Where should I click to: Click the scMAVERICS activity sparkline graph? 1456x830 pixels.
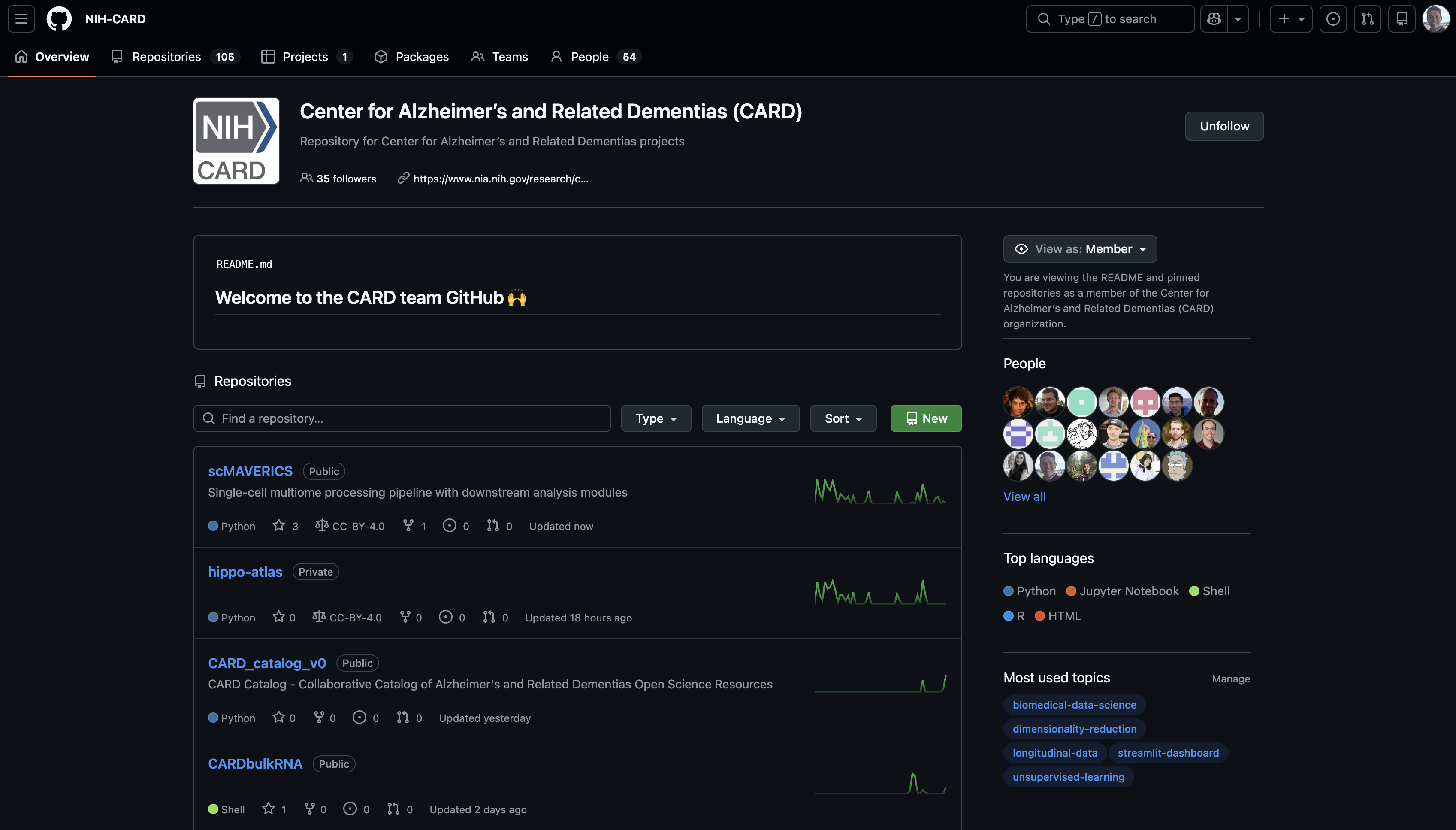[880, 491]
